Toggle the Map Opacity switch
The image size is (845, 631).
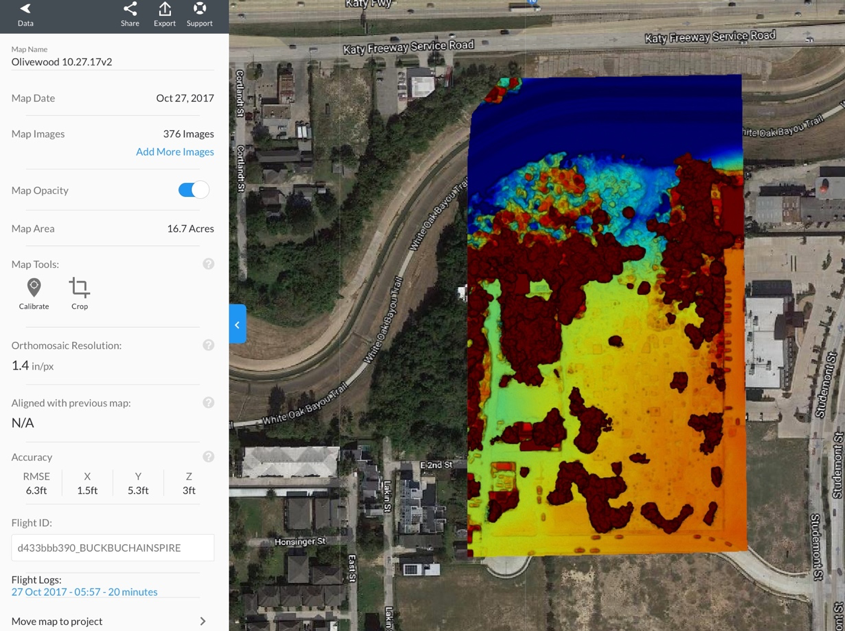[x=193, y=190]
